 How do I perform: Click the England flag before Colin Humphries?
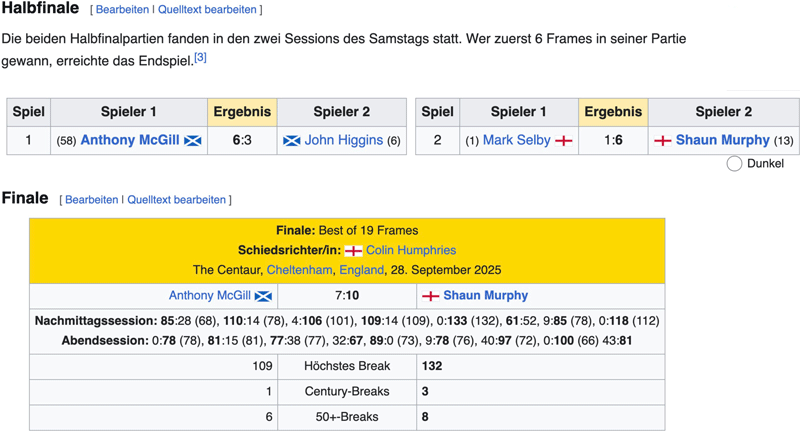tap(353, 250)
